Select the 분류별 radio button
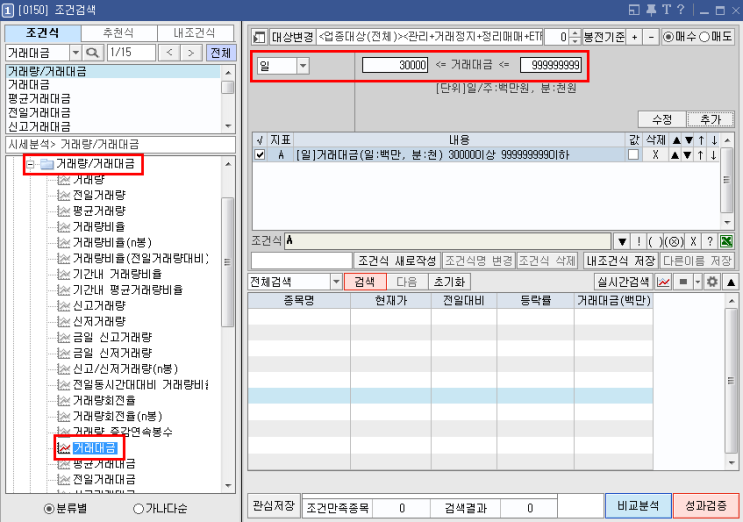The image size is (743, 522). tap(49, 509)
